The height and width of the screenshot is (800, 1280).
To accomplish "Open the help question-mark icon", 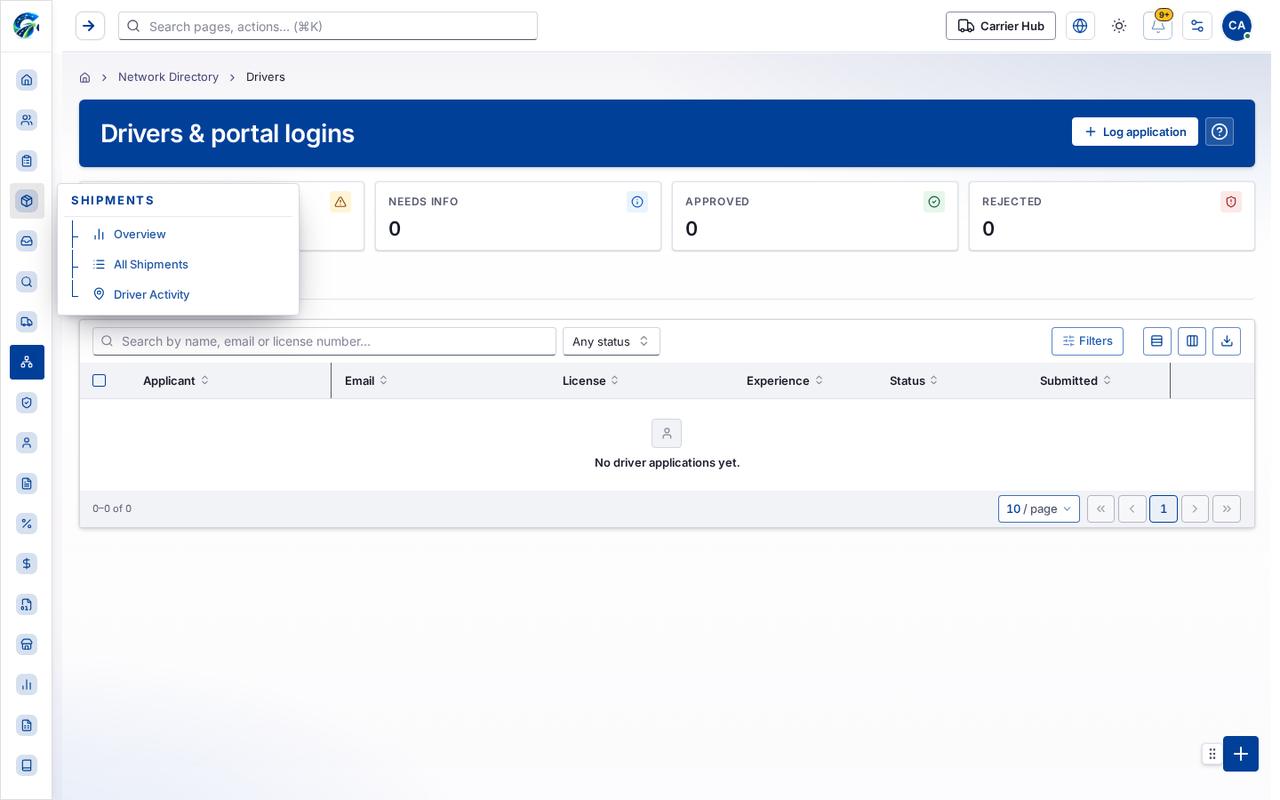I will [1219, 132].
